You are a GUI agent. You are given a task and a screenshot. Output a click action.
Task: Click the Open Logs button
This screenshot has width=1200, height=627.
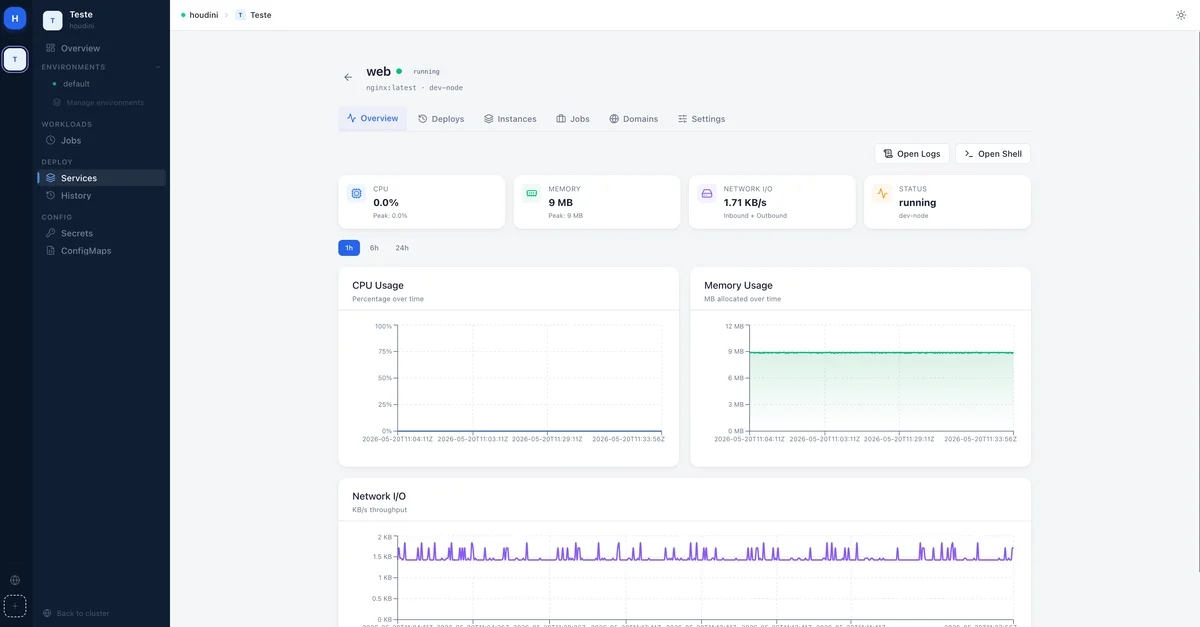[x=912, y=154]
